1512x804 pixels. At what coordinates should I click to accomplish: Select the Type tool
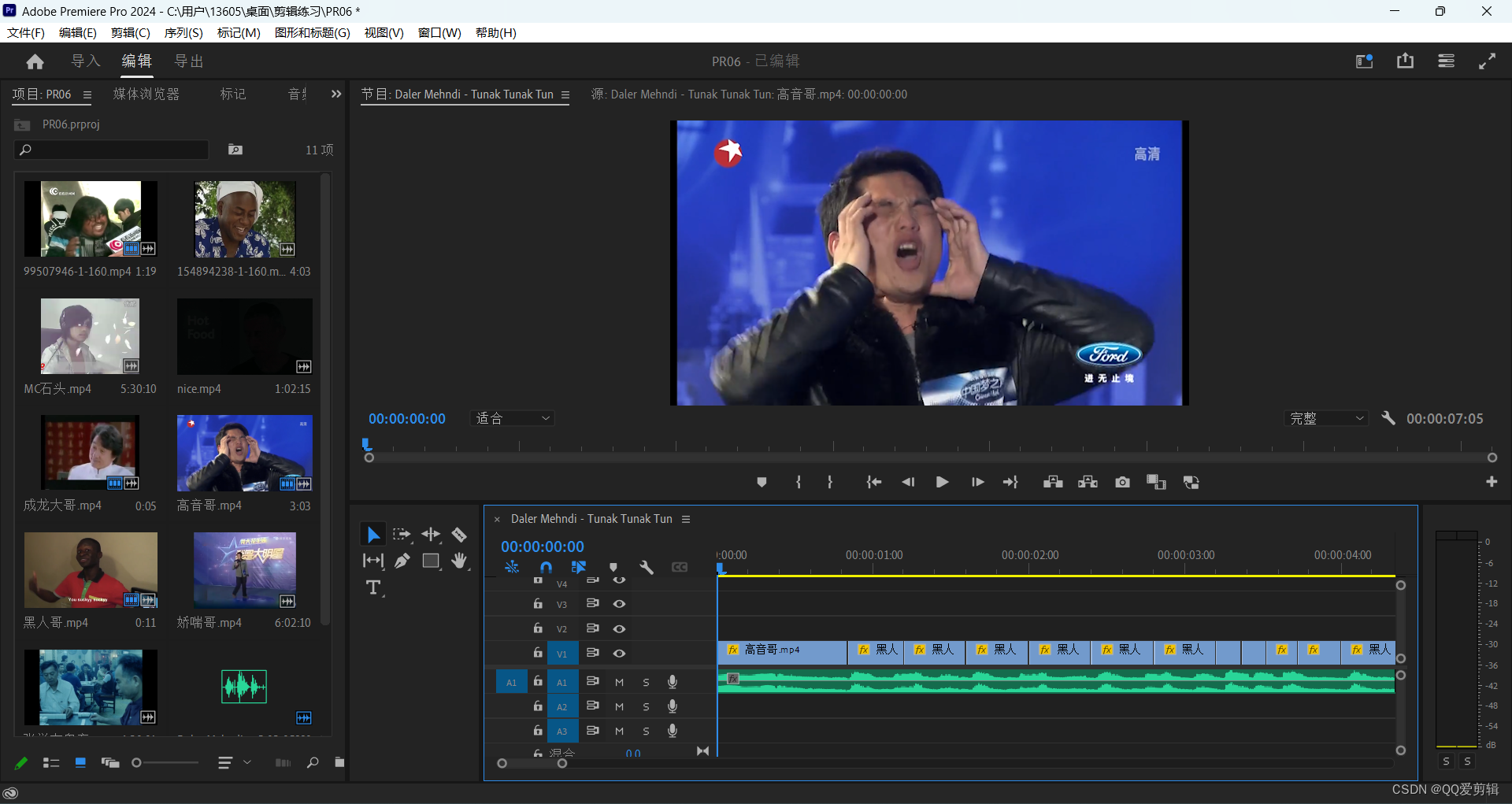pyautogui.click(x=373, y=587)
